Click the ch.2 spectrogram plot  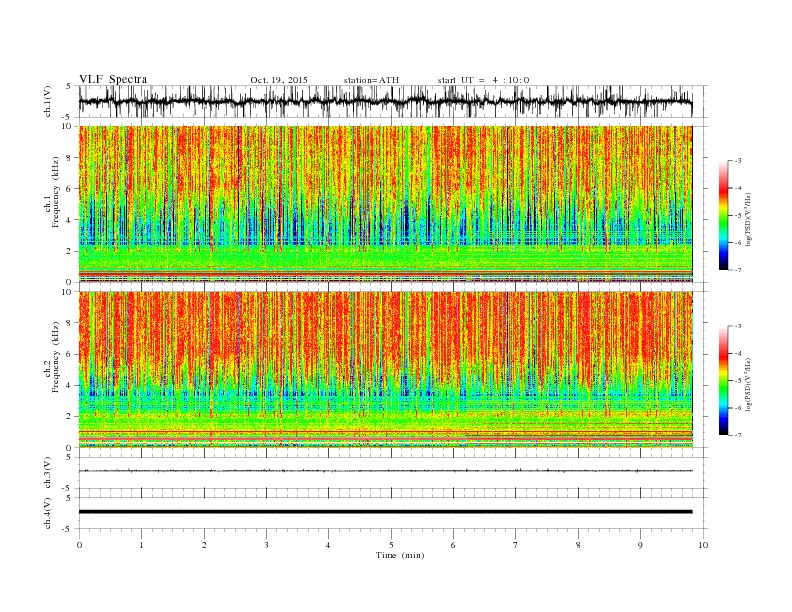point(386,369)
